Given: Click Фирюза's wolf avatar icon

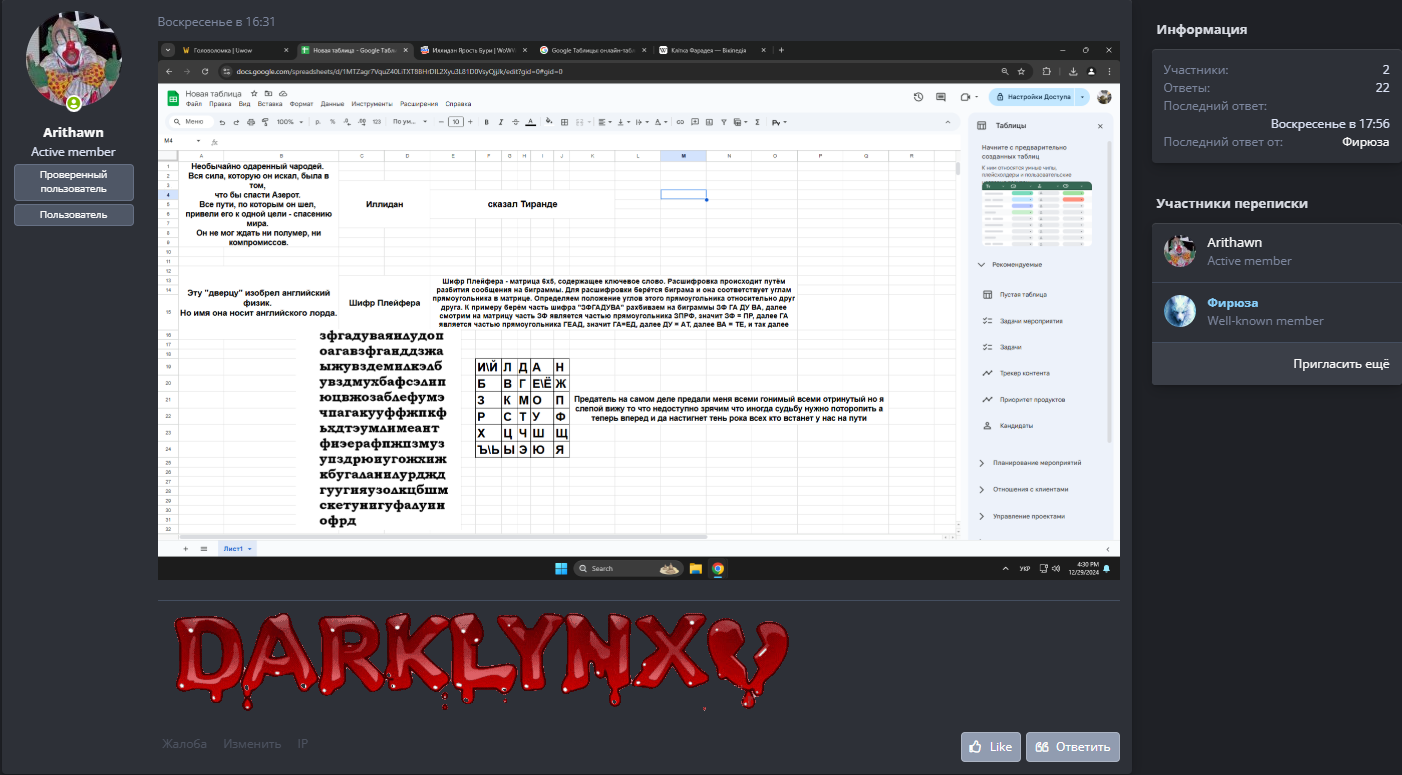Looking at the screenshot, I should click(1180, 311).
